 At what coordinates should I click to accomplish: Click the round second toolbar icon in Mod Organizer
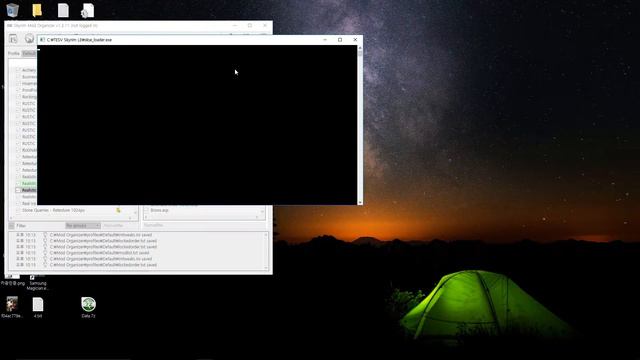coord(29,38)
